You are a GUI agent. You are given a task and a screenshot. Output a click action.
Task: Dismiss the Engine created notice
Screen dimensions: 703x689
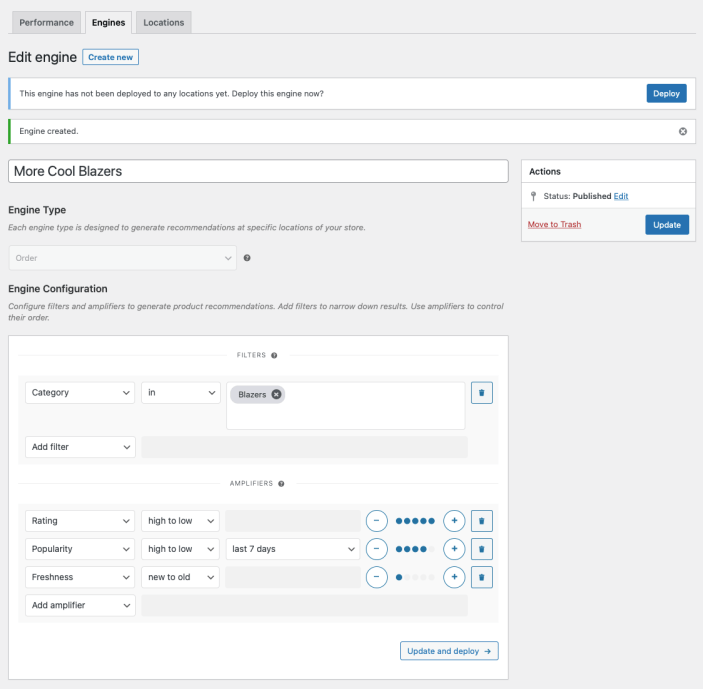point(682,131)
